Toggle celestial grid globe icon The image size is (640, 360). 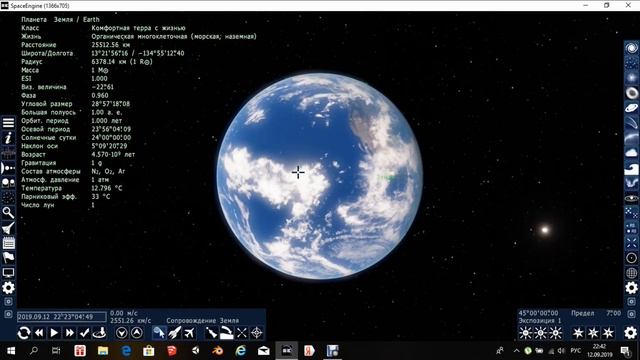[631, 273]
